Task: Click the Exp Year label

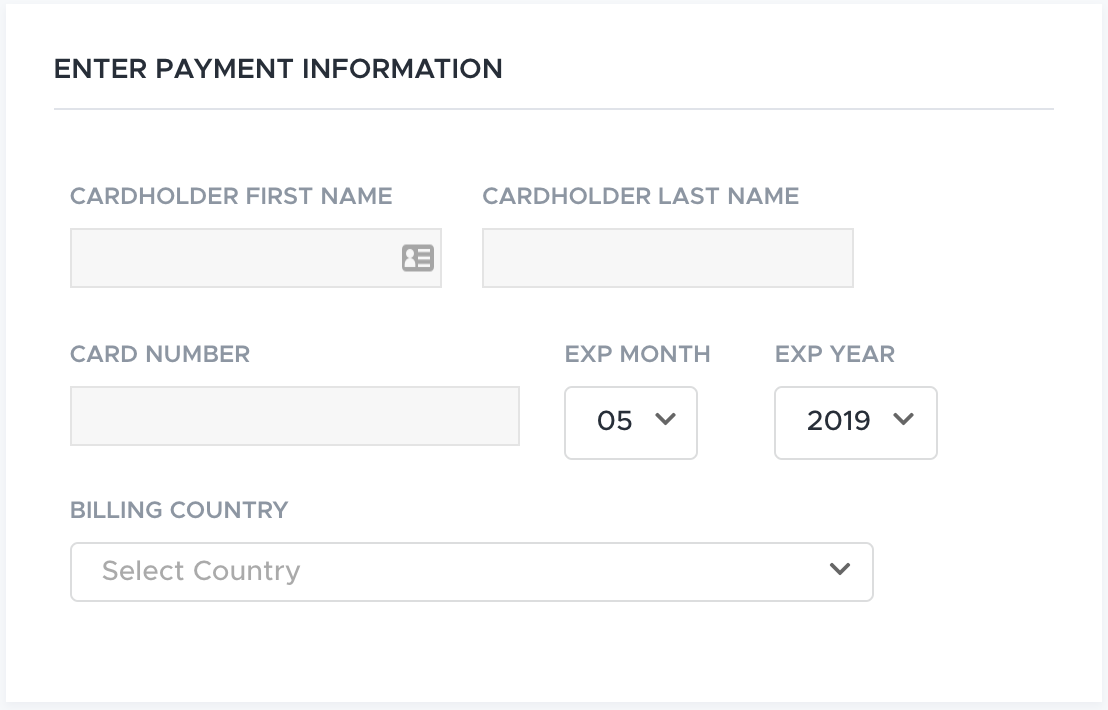Action: 835,354
